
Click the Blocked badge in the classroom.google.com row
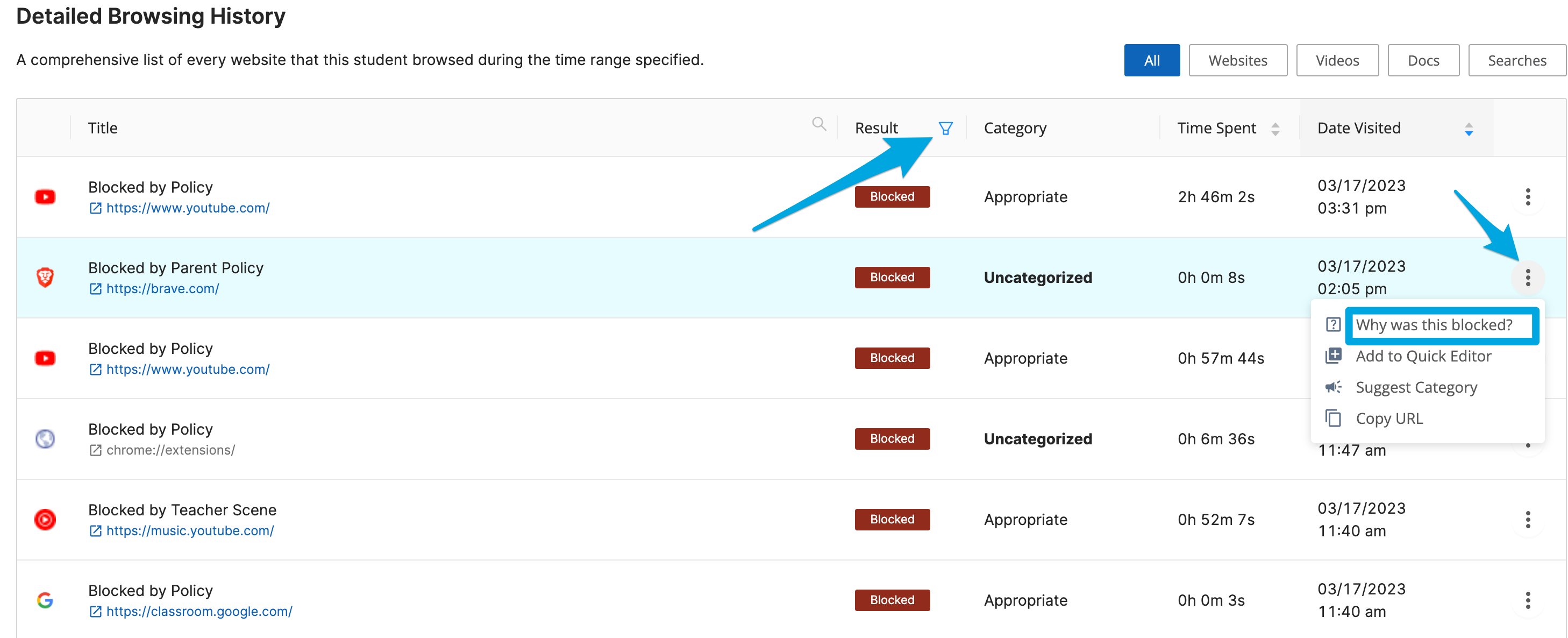pyautogui.click(x=892, y=600)
